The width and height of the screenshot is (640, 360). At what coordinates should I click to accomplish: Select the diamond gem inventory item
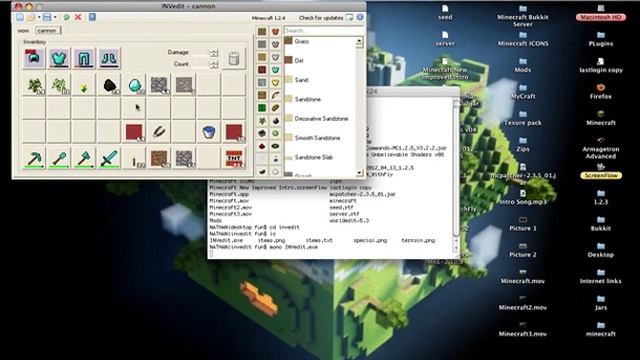134,86
